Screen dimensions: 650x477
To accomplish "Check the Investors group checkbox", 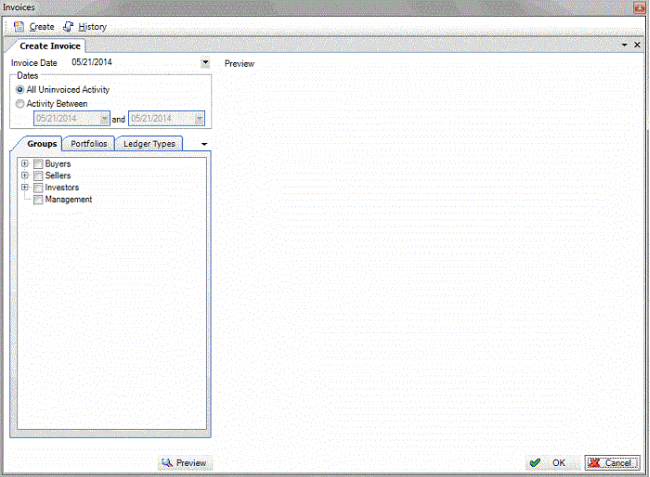I will [38, 188].
